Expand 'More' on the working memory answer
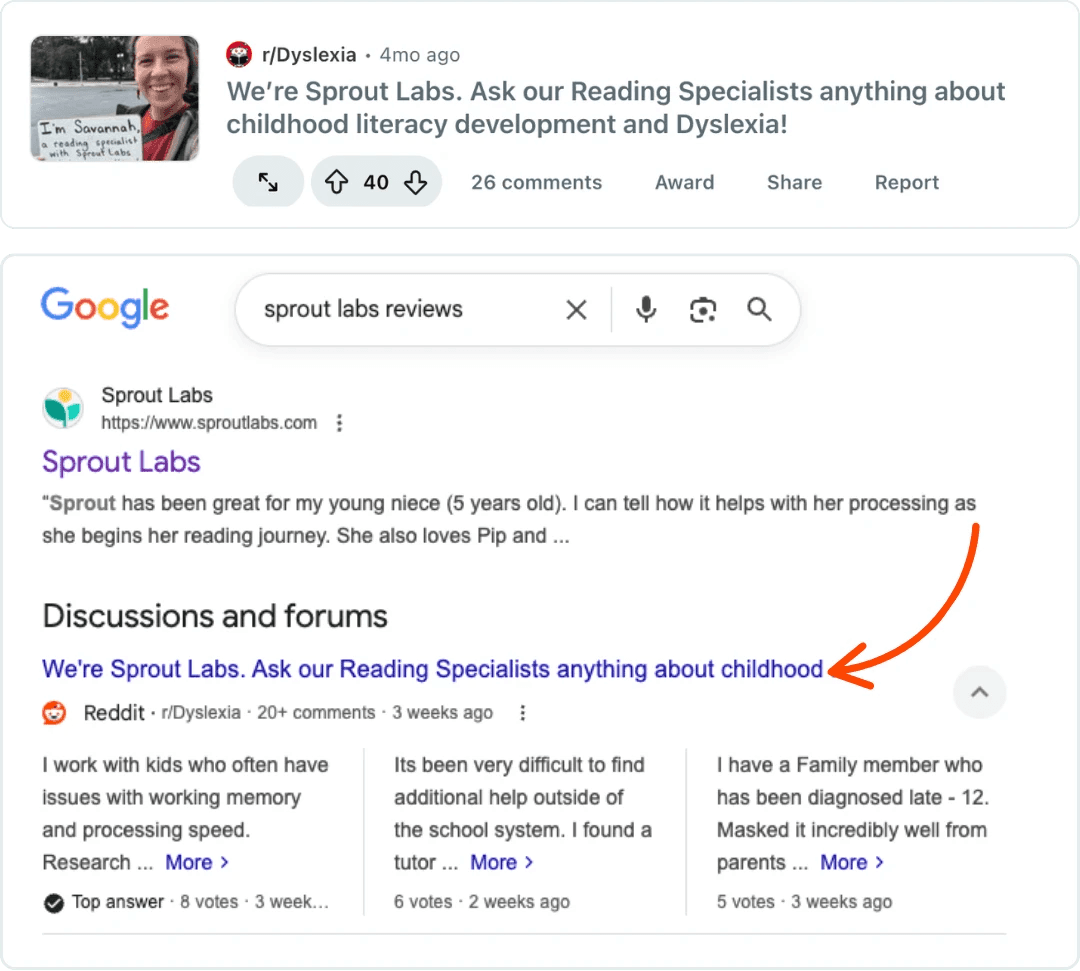Image resolution: width=1080 pixels, height=971 pixels. [196, 862]
